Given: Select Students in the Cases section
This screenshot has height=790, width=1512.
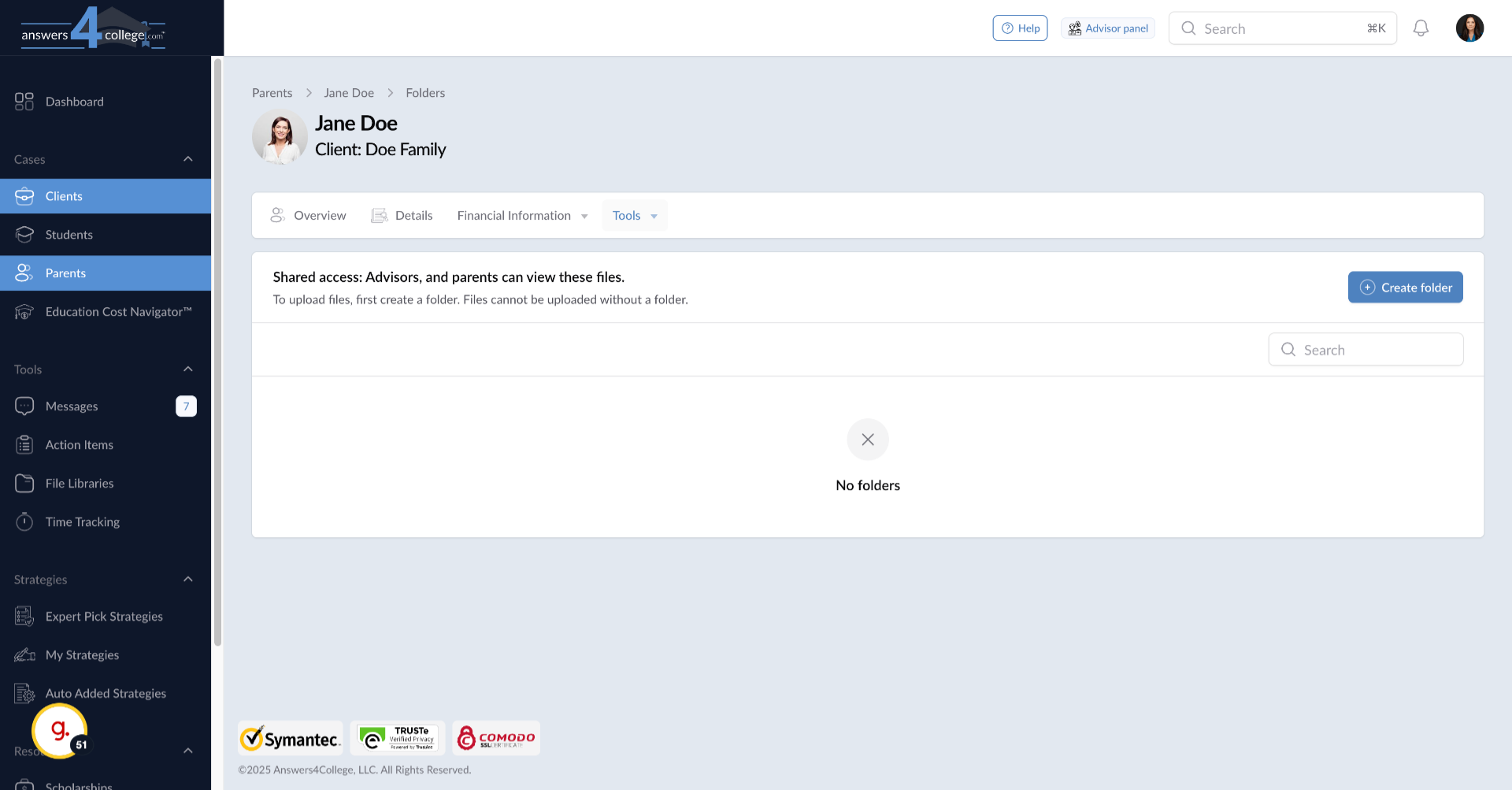Looking at the screenshot, I should (69, 234).
